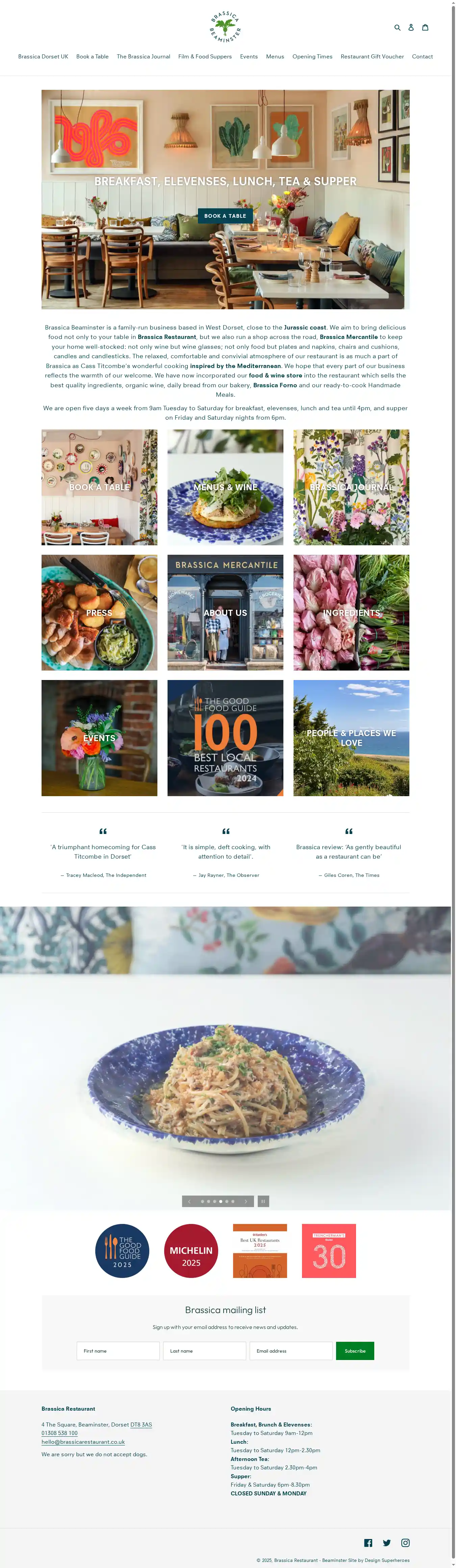Open the search icon in header
Viewport: 456px width, 1568px height.
pos(398,27)
